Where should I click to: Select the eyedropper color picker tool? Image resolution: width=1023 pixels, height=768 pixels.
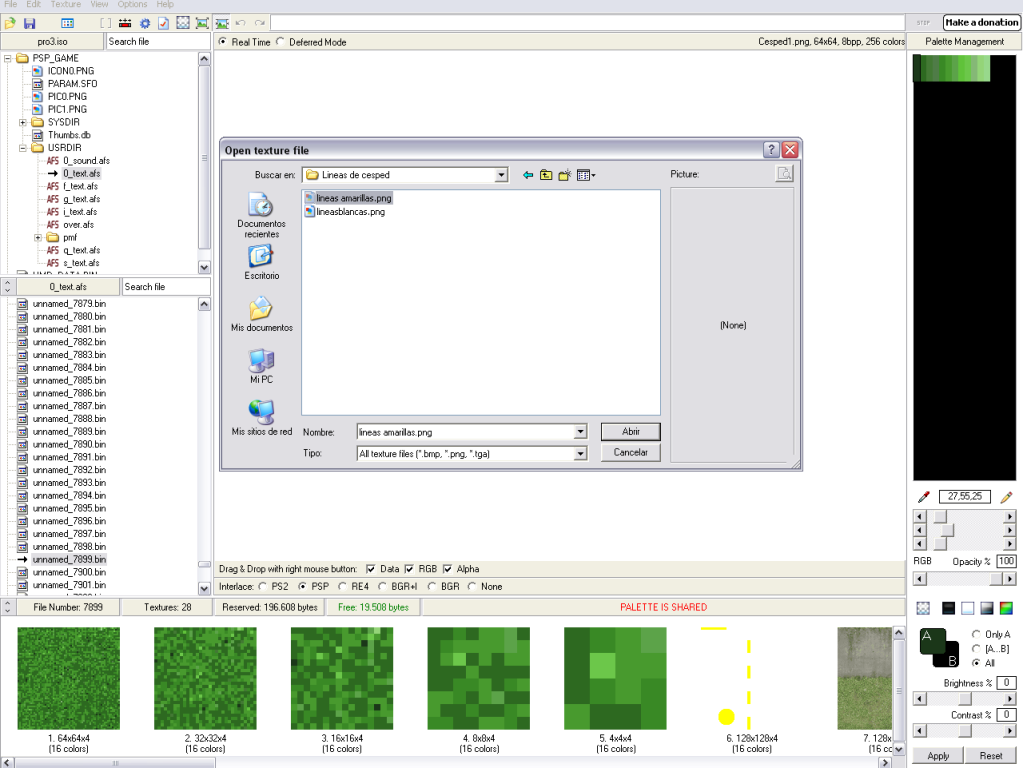(924, 497)
